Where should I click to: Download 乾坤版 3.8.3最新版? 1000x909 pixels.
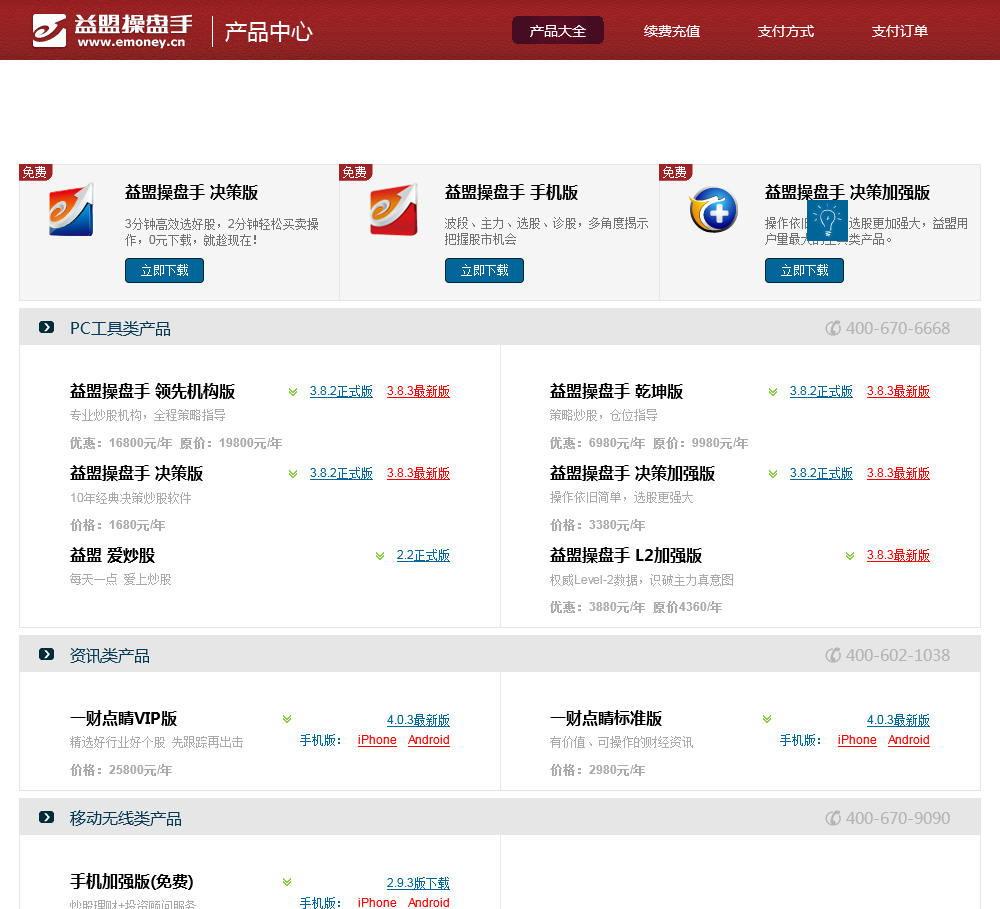coord(899,391)
